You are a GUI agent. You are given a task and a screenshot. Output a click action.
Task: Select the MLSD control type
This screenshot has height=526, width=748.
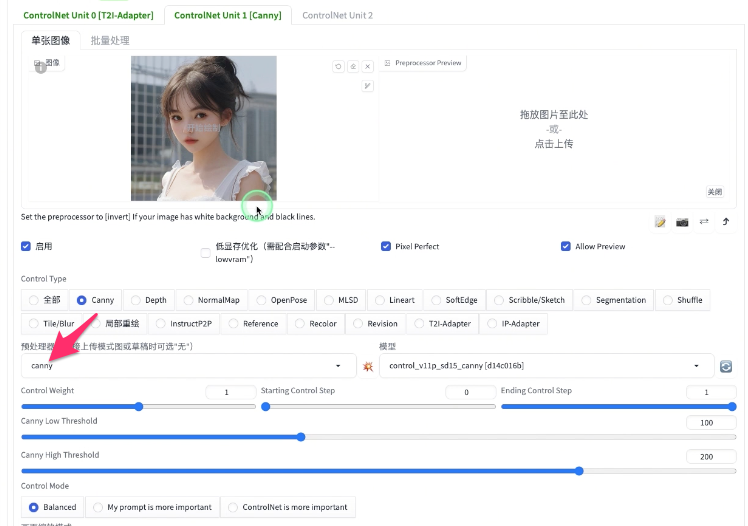[x=341, y=300]
